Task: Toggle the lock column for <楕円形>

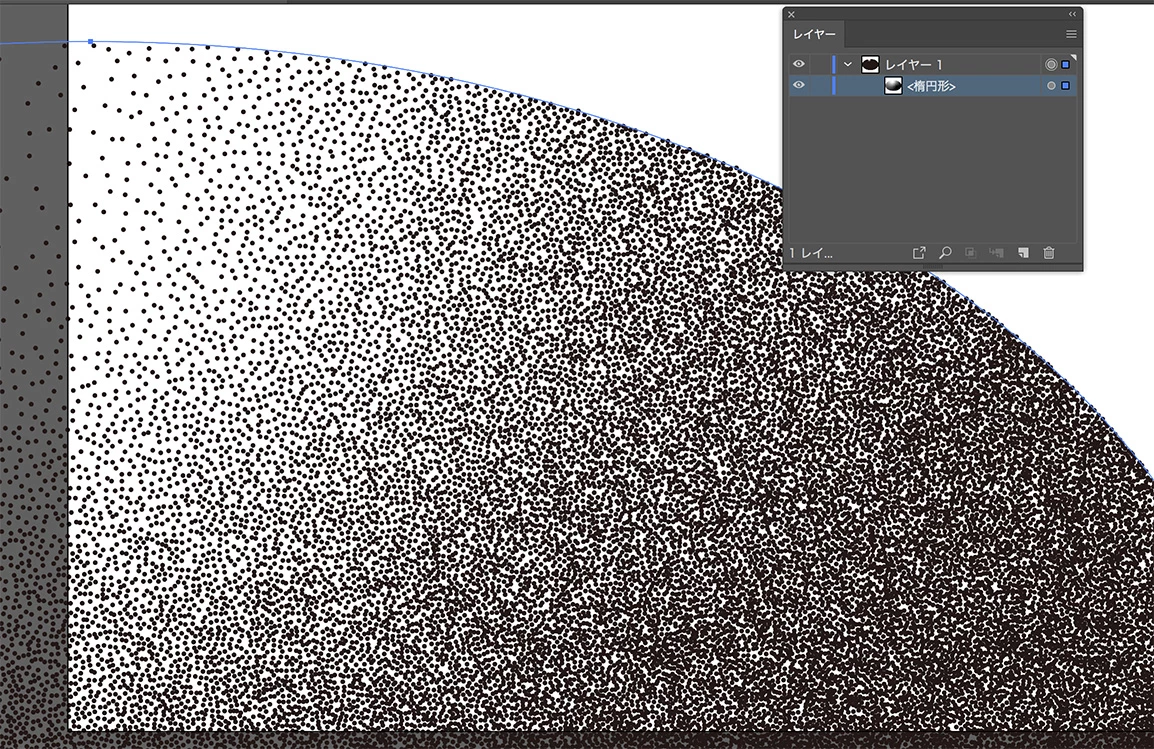Action: point(819,86)
